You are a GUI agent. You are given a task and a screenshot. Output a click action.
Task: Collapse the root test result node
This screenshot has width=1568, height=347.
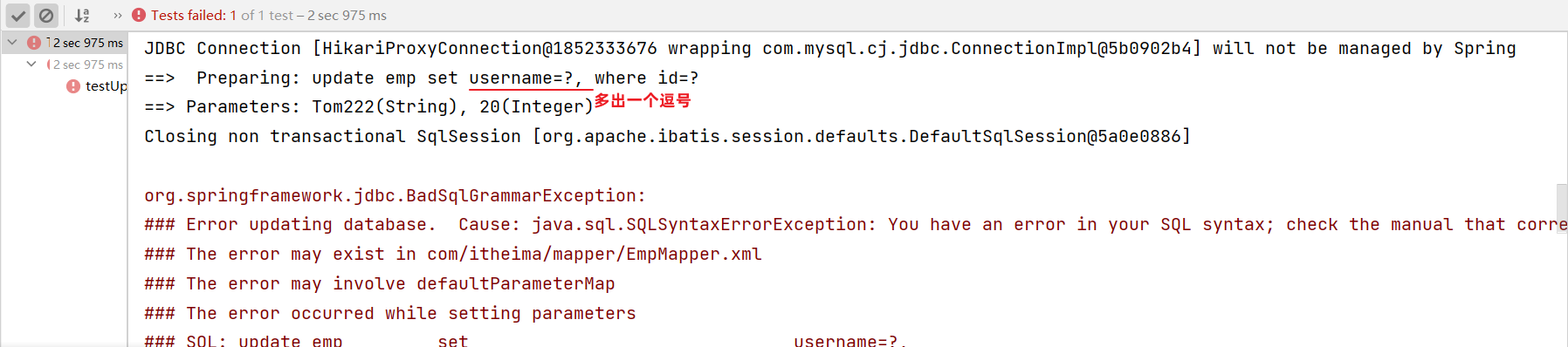[12, 42]
